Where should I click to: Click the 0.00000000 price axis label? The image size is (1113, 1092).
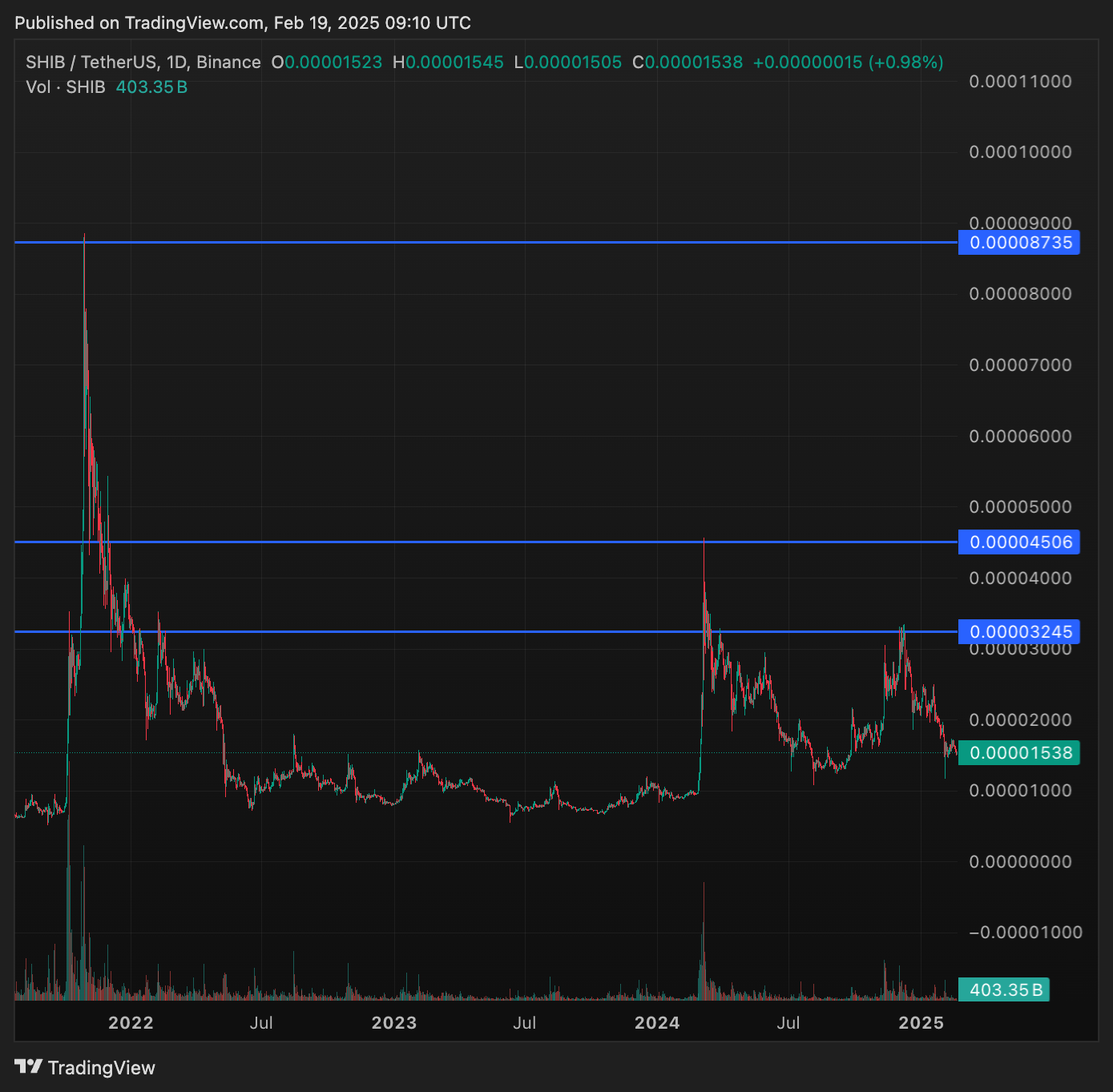coord(1020,861)
